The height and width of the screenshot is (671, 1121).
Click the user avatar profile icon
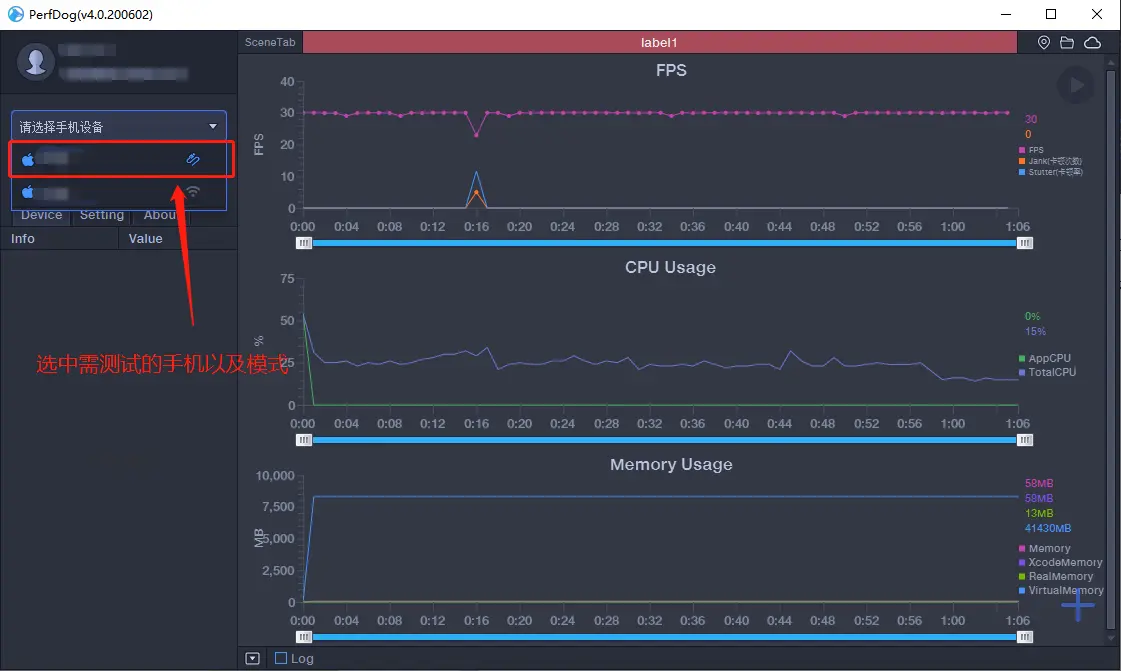36,61
